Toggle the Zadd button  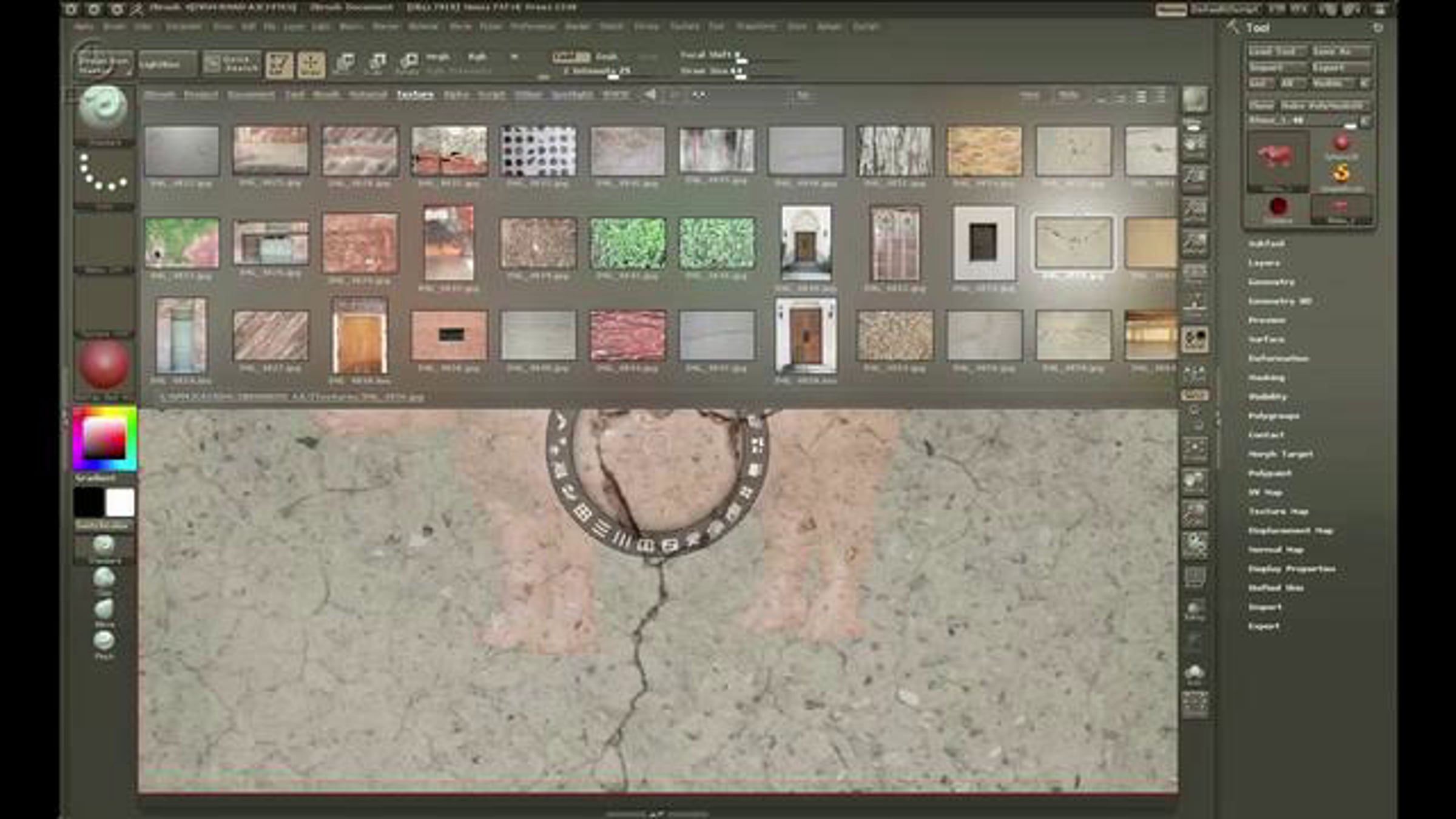570,57
